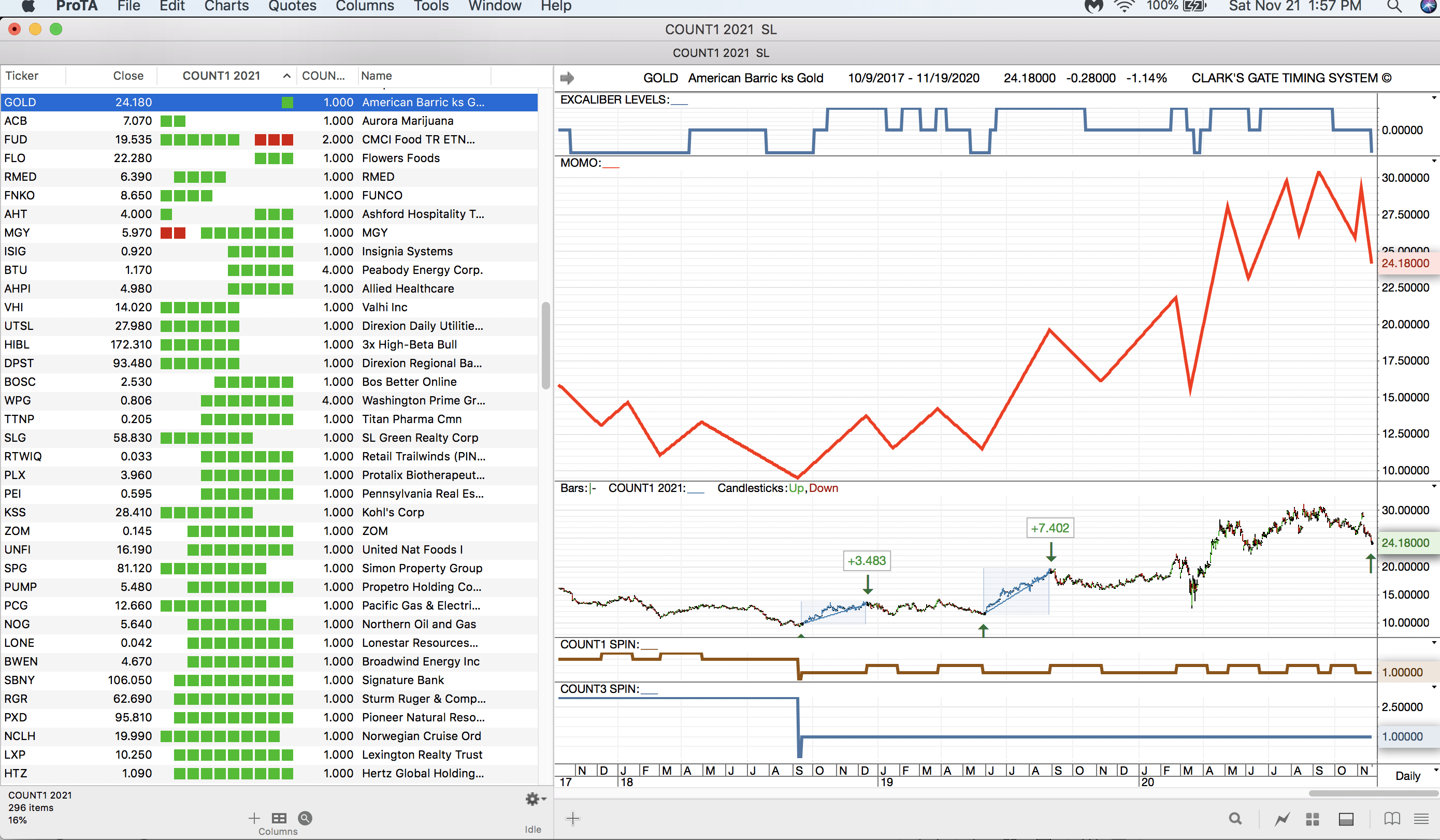Click the green swatch in GOLD row
Screen dimensions: 1440x840
287,103
